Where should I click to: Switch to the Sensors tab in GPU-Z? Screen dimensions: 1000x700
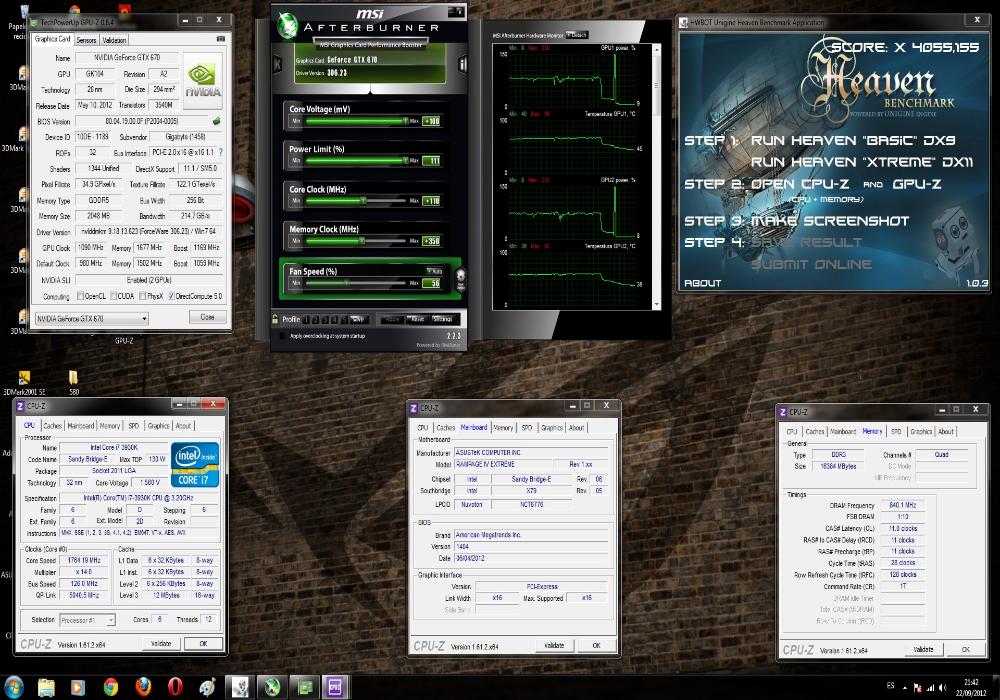coord(86,40)
